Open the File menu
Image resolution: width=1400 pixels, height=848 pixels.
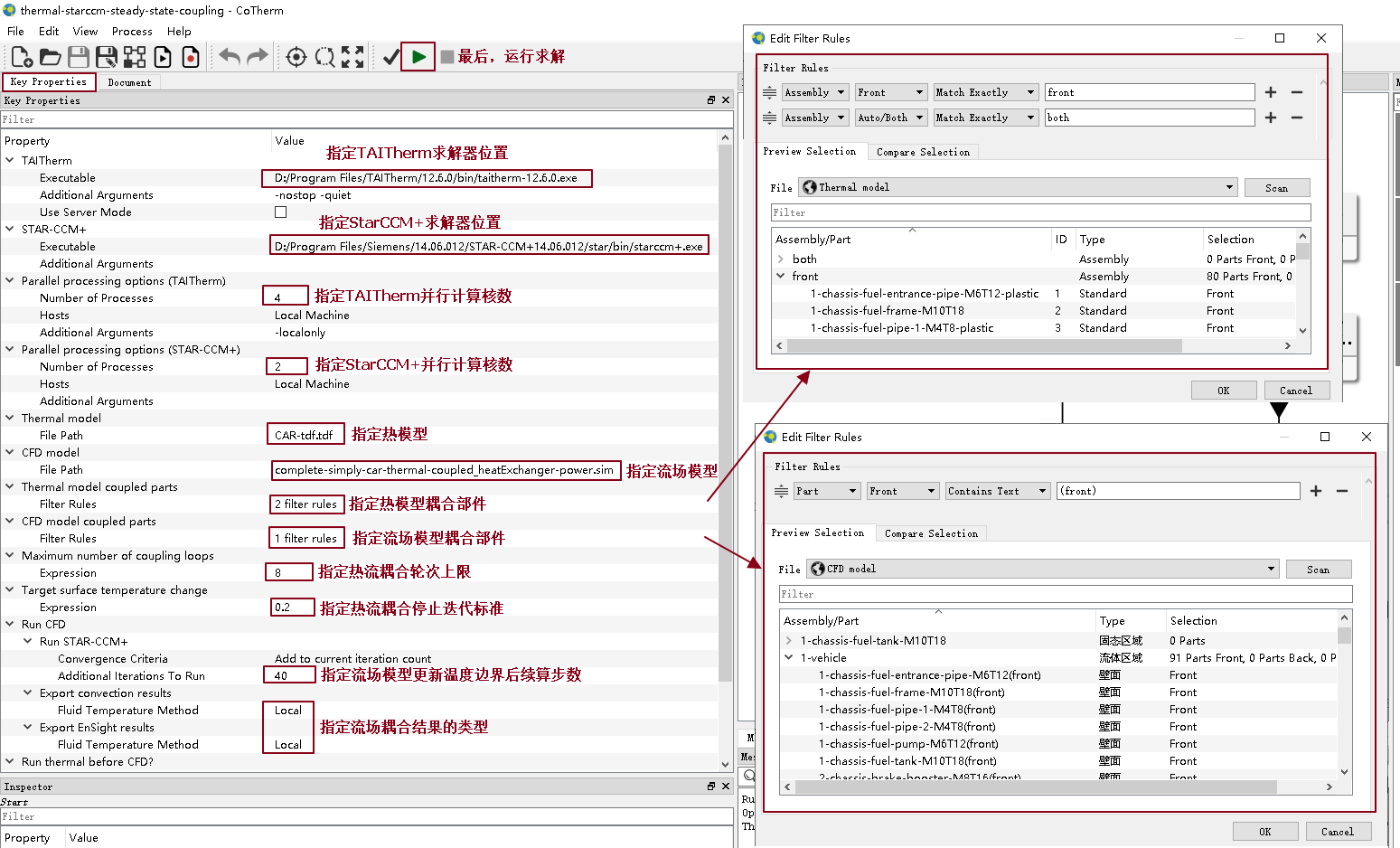(x=15, y=31)
